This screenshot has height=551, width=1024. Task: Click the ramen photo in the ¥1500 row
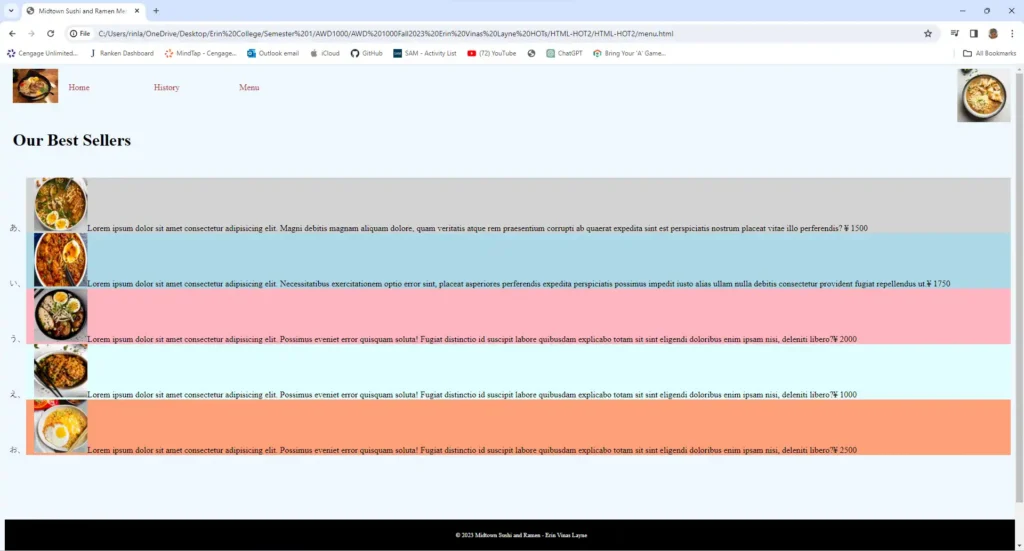(61, 204)
